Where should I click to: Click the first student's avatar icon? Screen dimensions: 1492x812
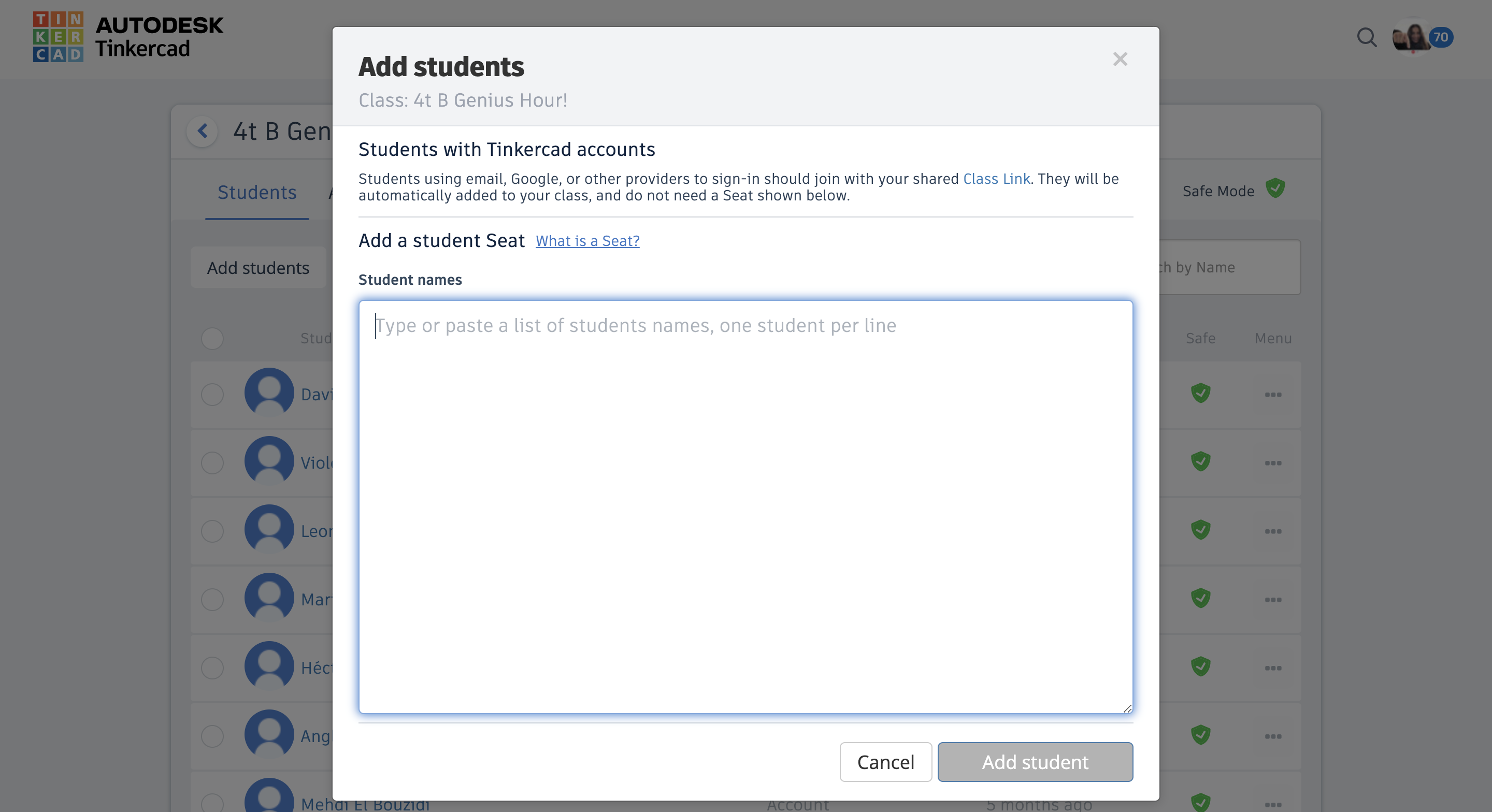tap(269, 393)
